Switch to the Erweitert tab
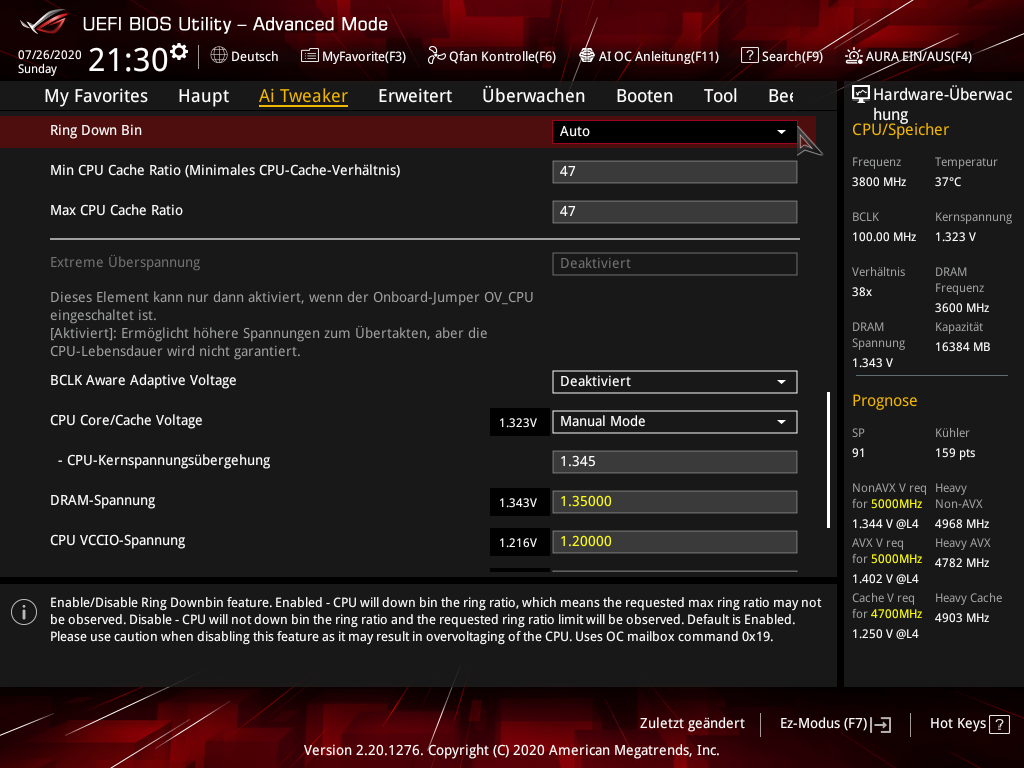 [415, 96]
